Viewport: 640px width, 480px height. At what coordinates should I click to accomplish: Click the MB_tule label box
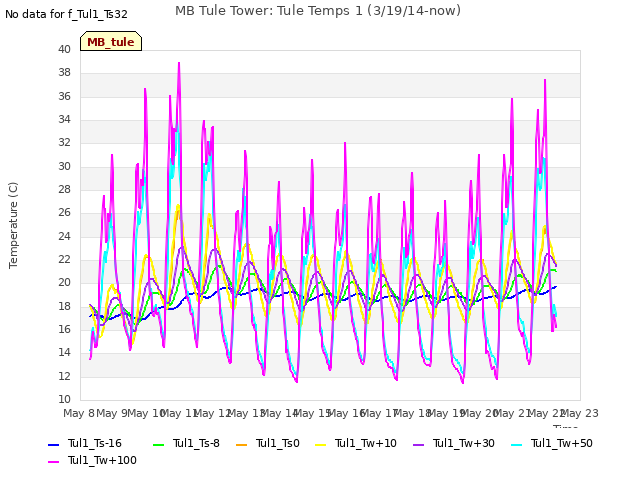(x=111, y=41)
